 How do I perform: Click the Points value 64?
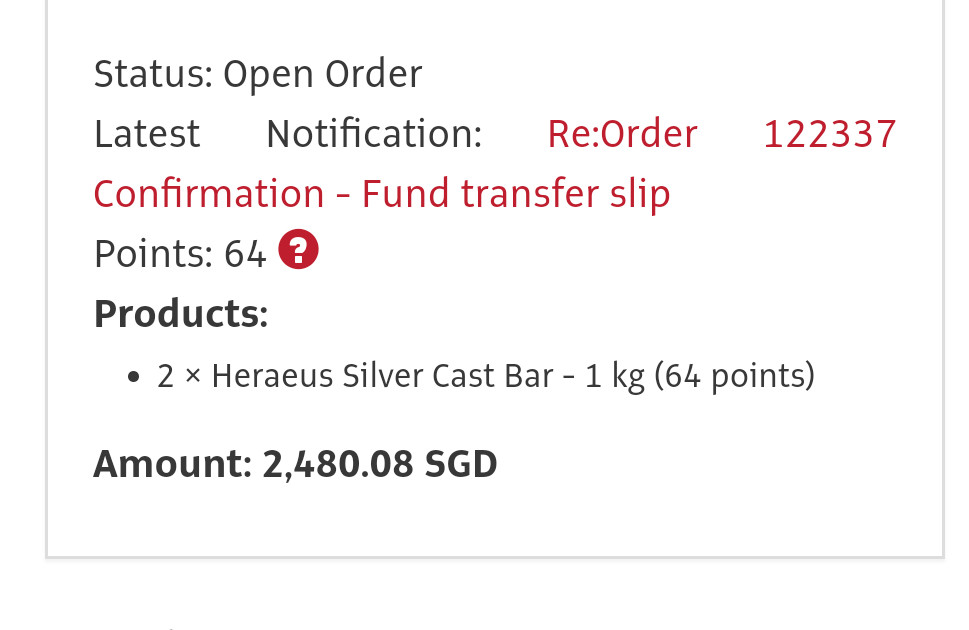click(245, 255)
